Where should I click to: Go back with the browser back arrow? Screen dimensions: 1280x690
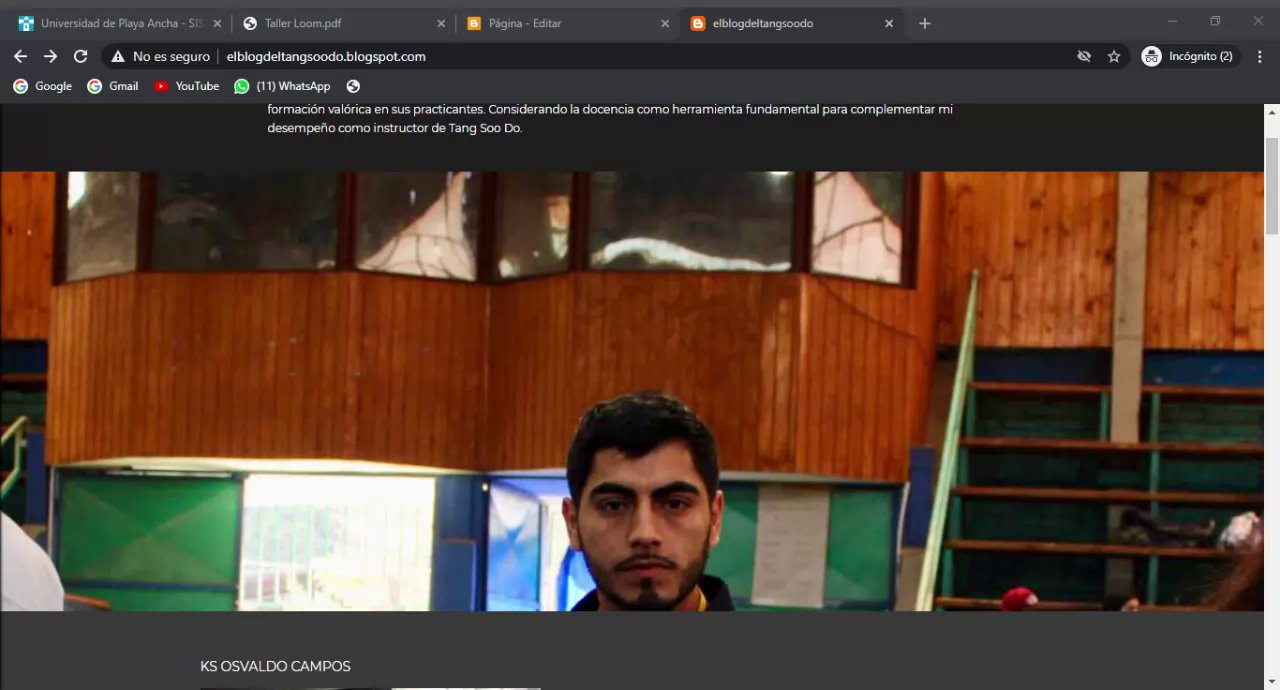[x=20, y=57]
